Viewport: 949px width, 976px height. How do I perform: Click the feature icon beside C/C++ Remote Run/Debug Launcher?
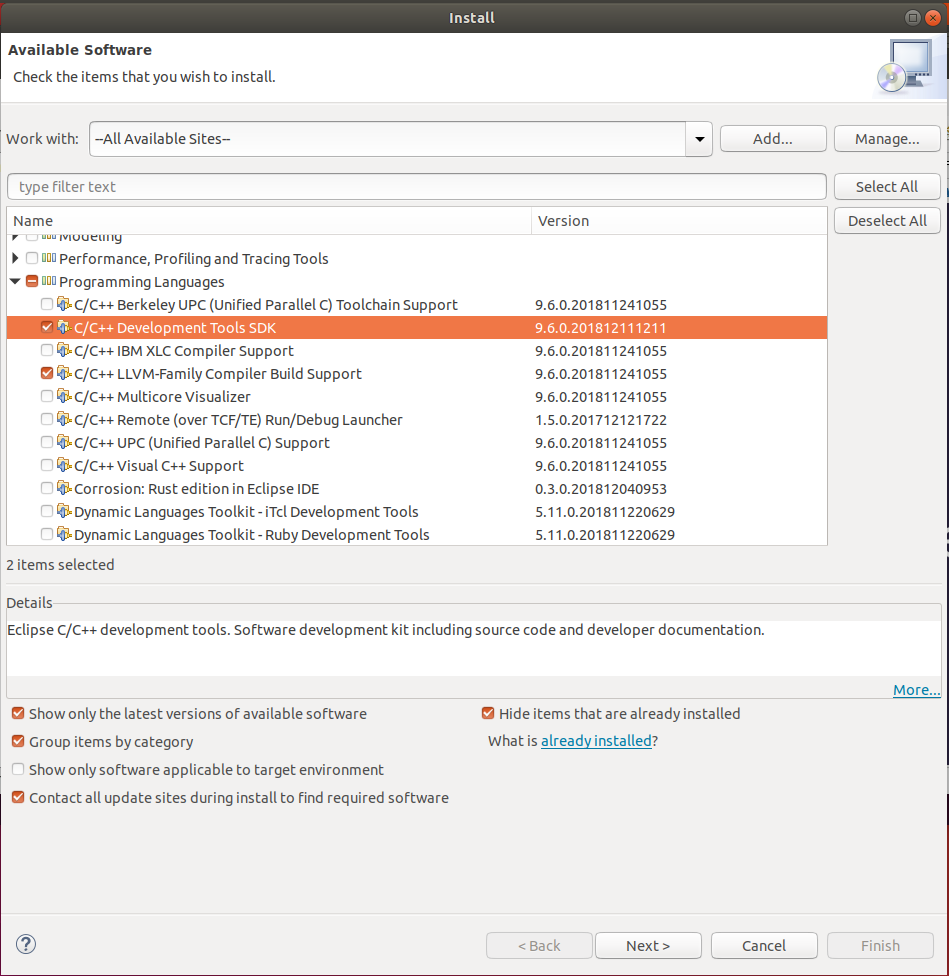coord(63,419)
